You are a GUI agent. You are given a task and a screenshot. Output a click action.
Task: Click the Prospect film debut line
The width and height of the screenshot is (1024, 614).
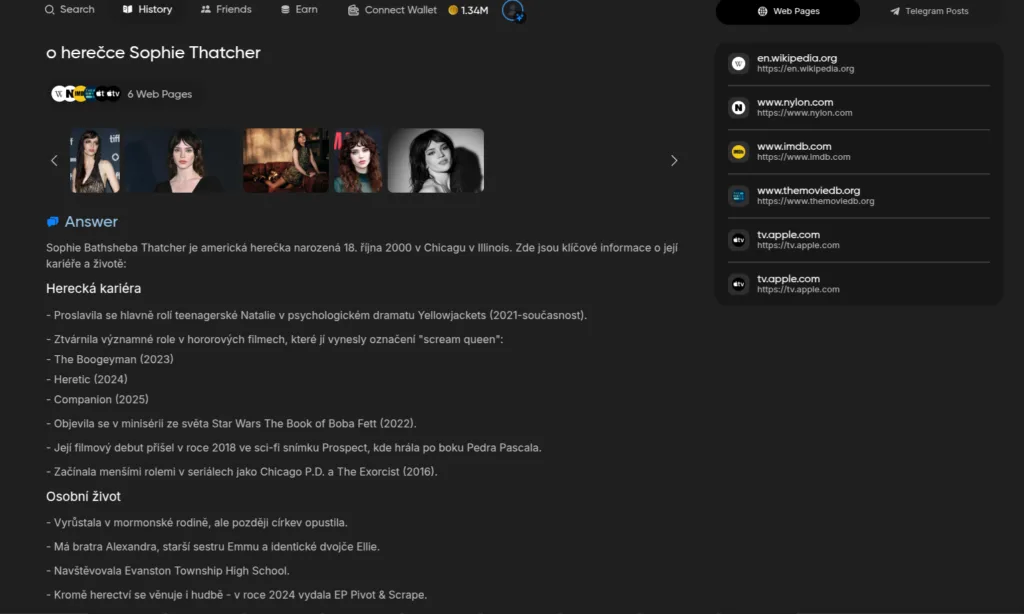click(294, 447)
